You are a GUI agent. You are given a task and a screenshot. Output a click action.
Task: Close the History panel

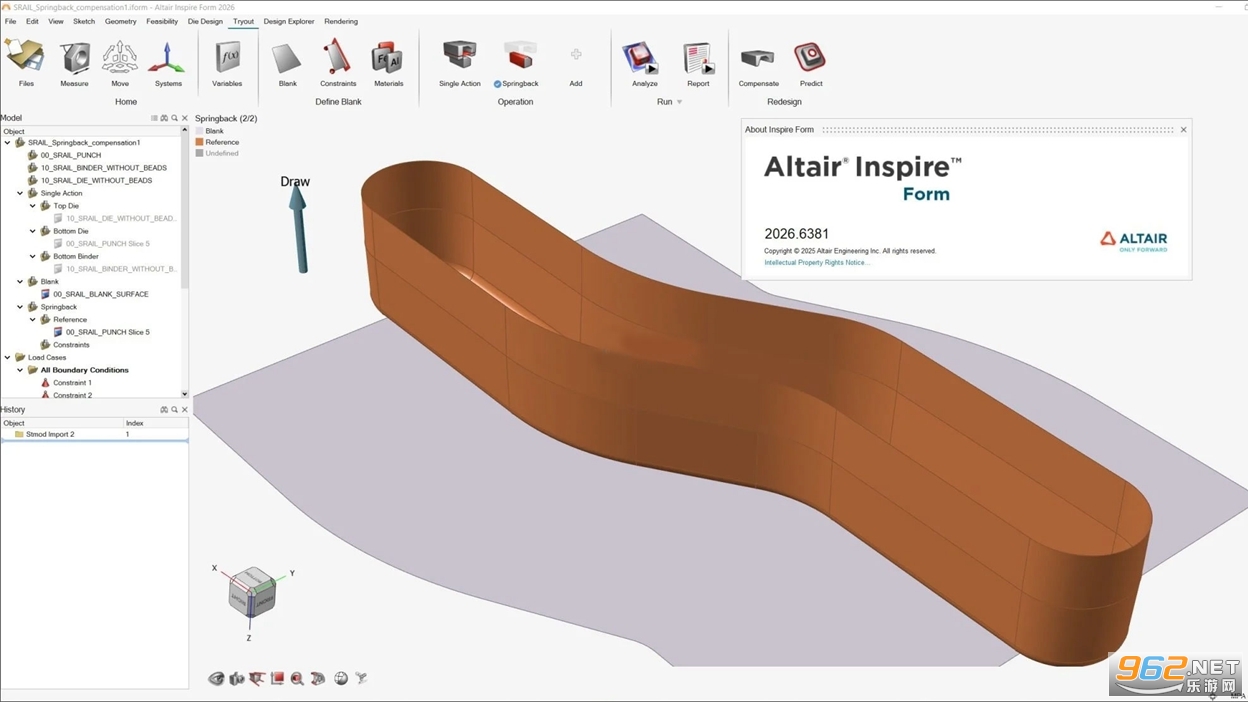coord(184,410)
